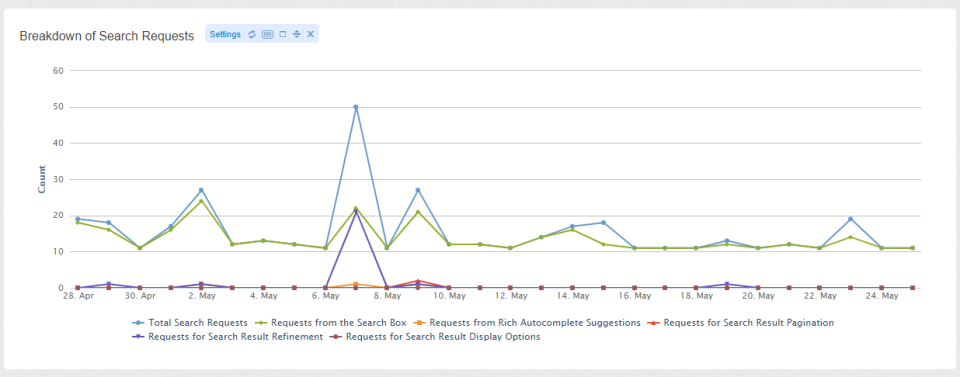
Task: Click the Total Search Requests peak at 50
Action: click(356, 107)
